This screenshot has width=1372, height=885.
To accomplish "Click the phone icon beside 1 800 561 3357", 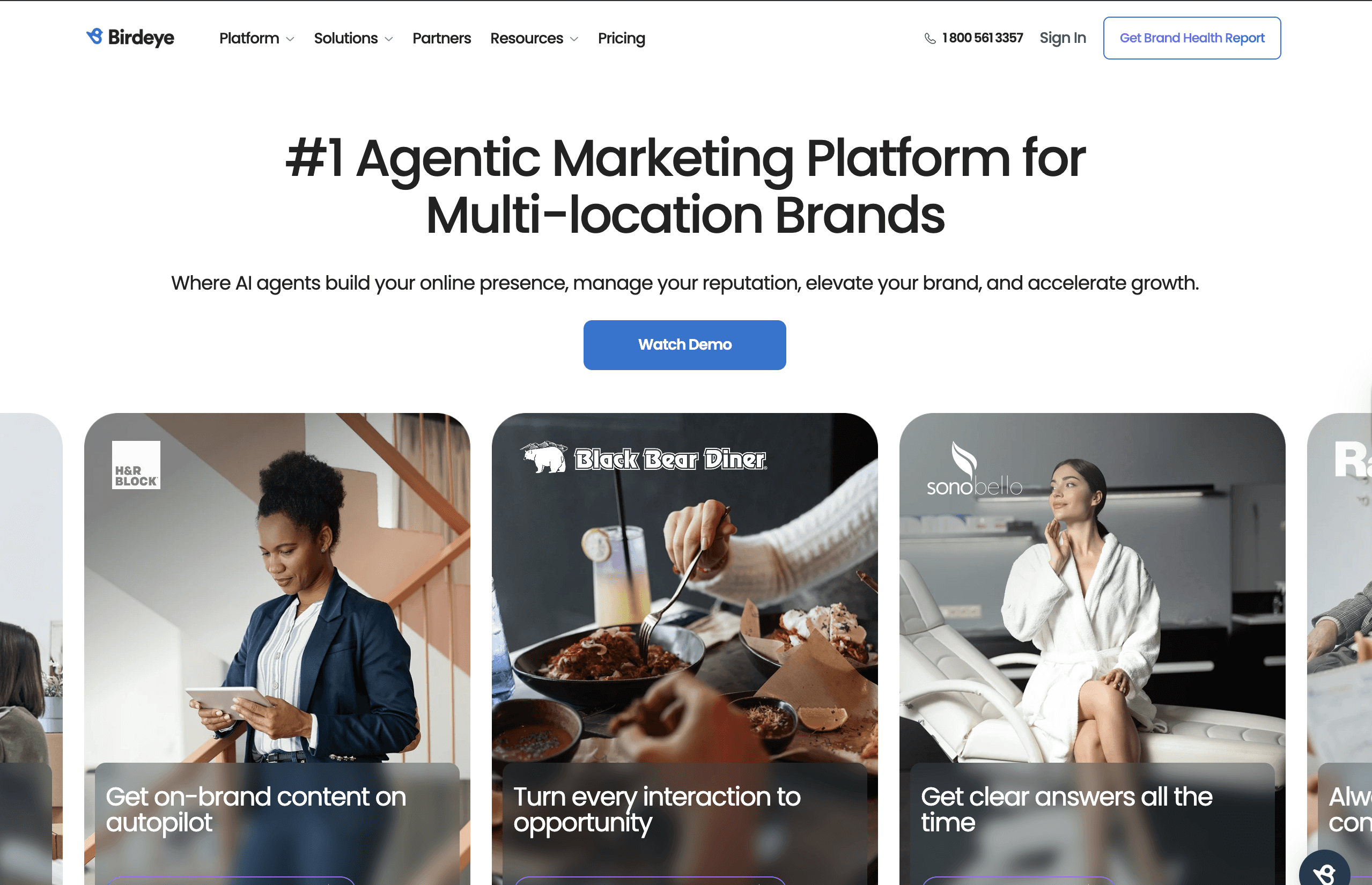I will click(x=930, y=39).
